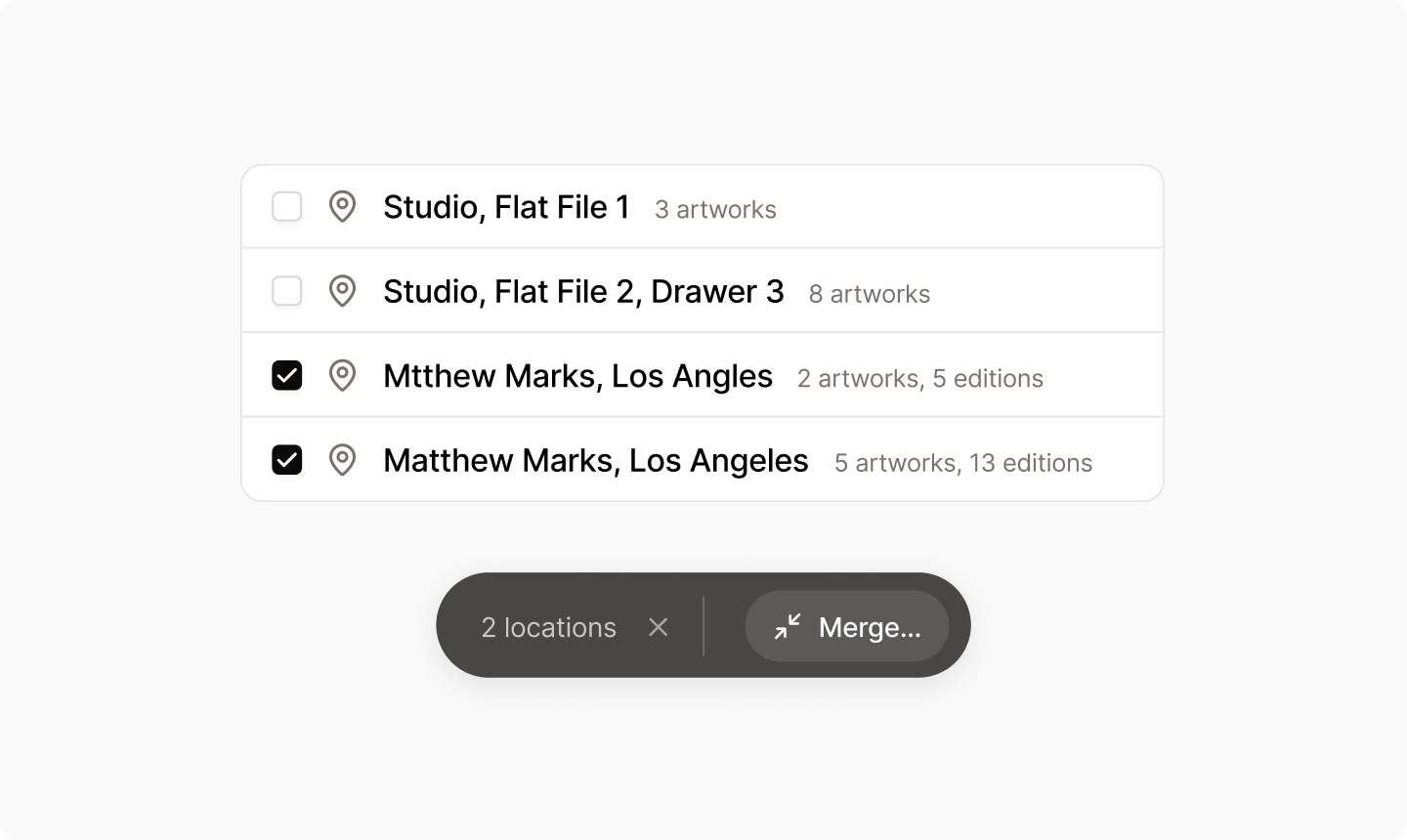The height and width of the screenshot is (840, 1407).
Task: Click the 2 locations label in the toolbar
Action: point(548,627)
